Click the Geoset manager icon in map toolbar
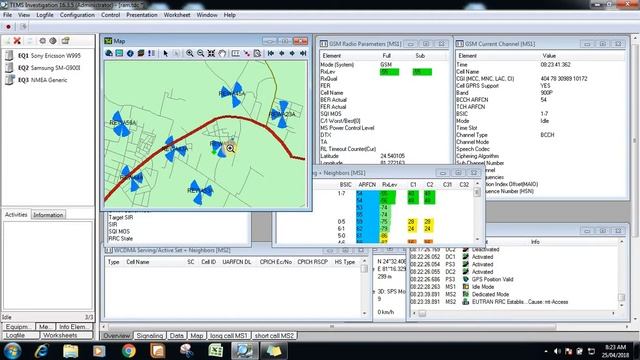 119,53
